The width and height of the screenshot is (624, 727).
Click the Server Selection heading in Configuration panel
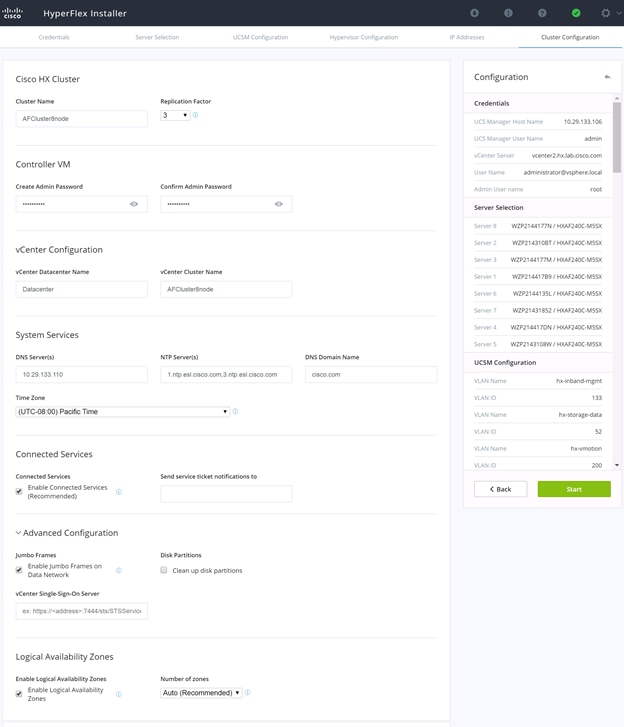click(x=498, y=208)
